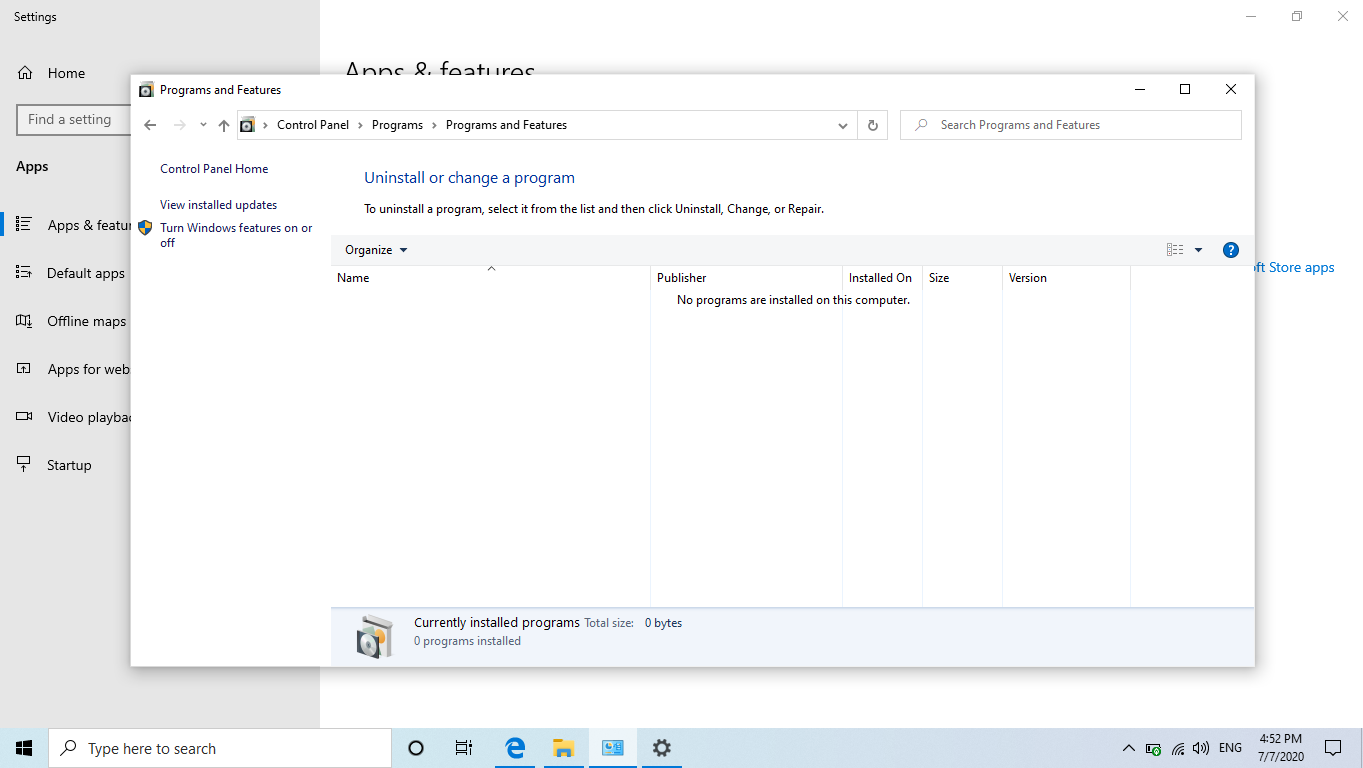Viewport: 1363px width, 768px height.
Task: Click the change view icon button
Action: tap(1175, 250)
